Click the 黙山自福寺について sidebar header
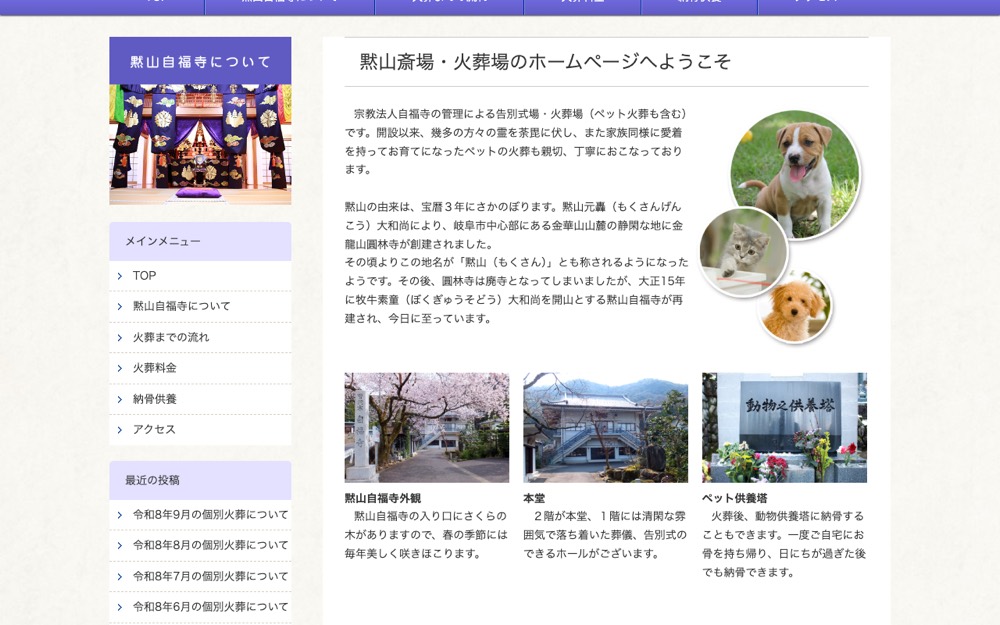 tap(200, 61)
